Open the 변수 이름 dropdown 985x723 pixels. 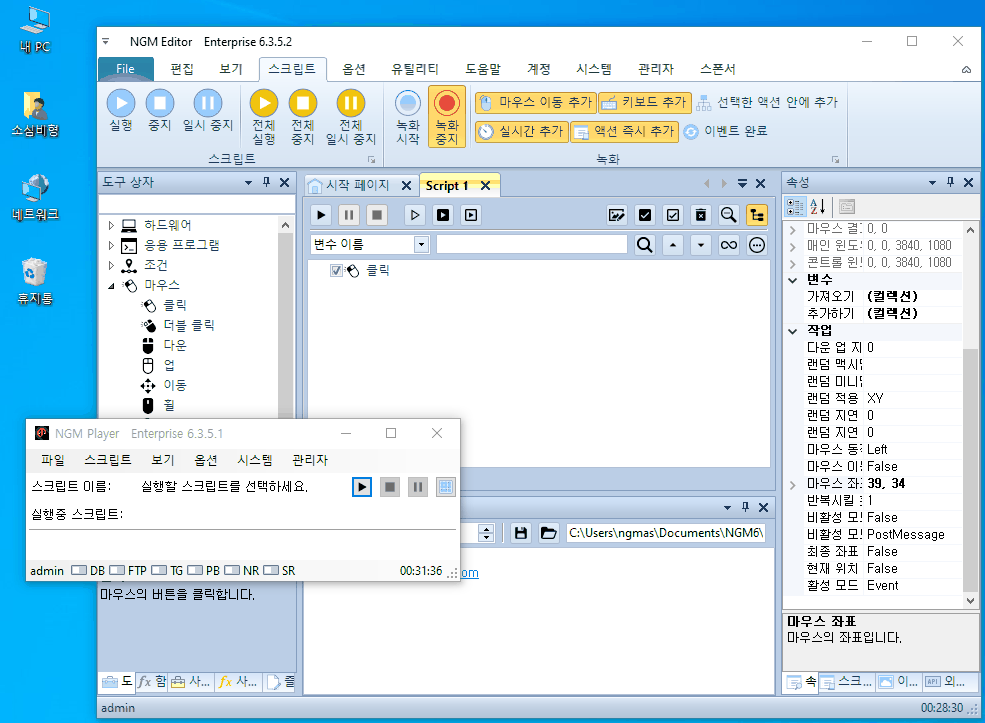(x=422, y=244)
